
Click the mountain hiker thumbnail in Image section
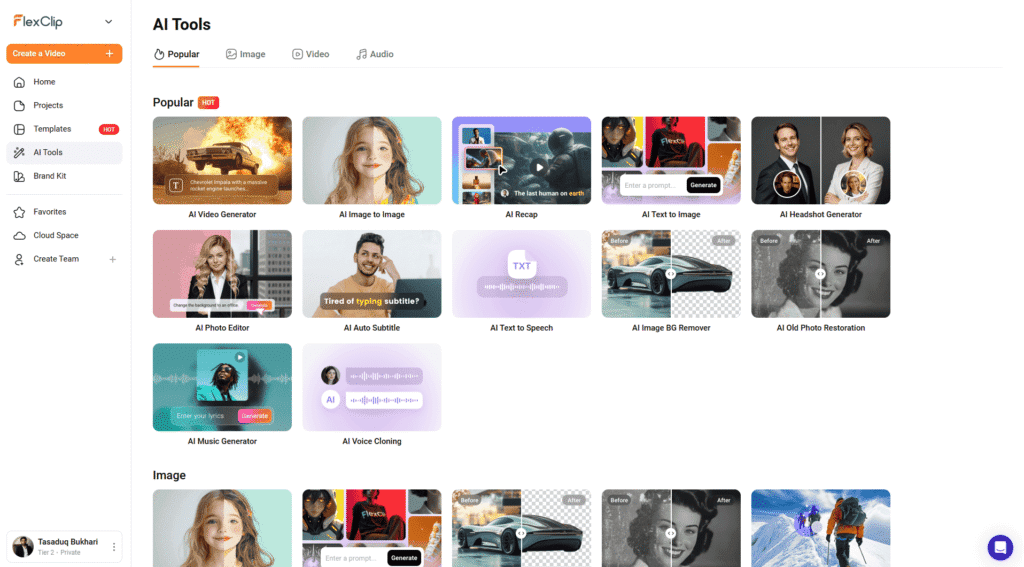pyautogui.click(x=820, y=528)
